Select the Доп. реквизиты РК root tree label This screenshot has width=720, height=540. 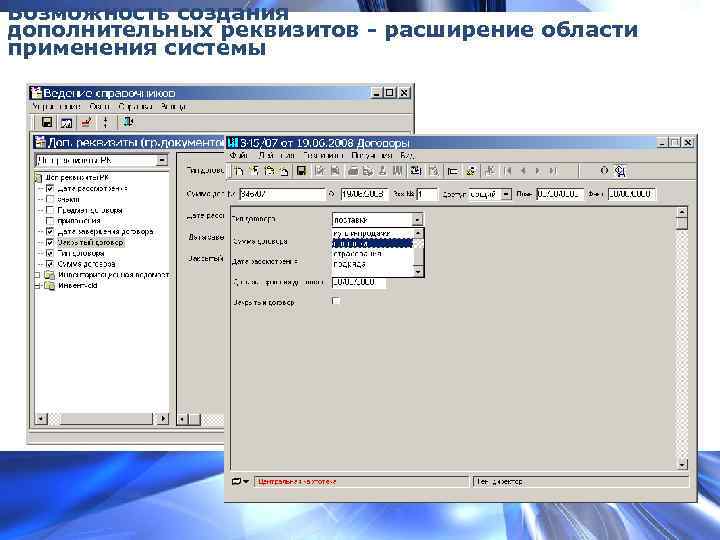(x=77, y=178)
